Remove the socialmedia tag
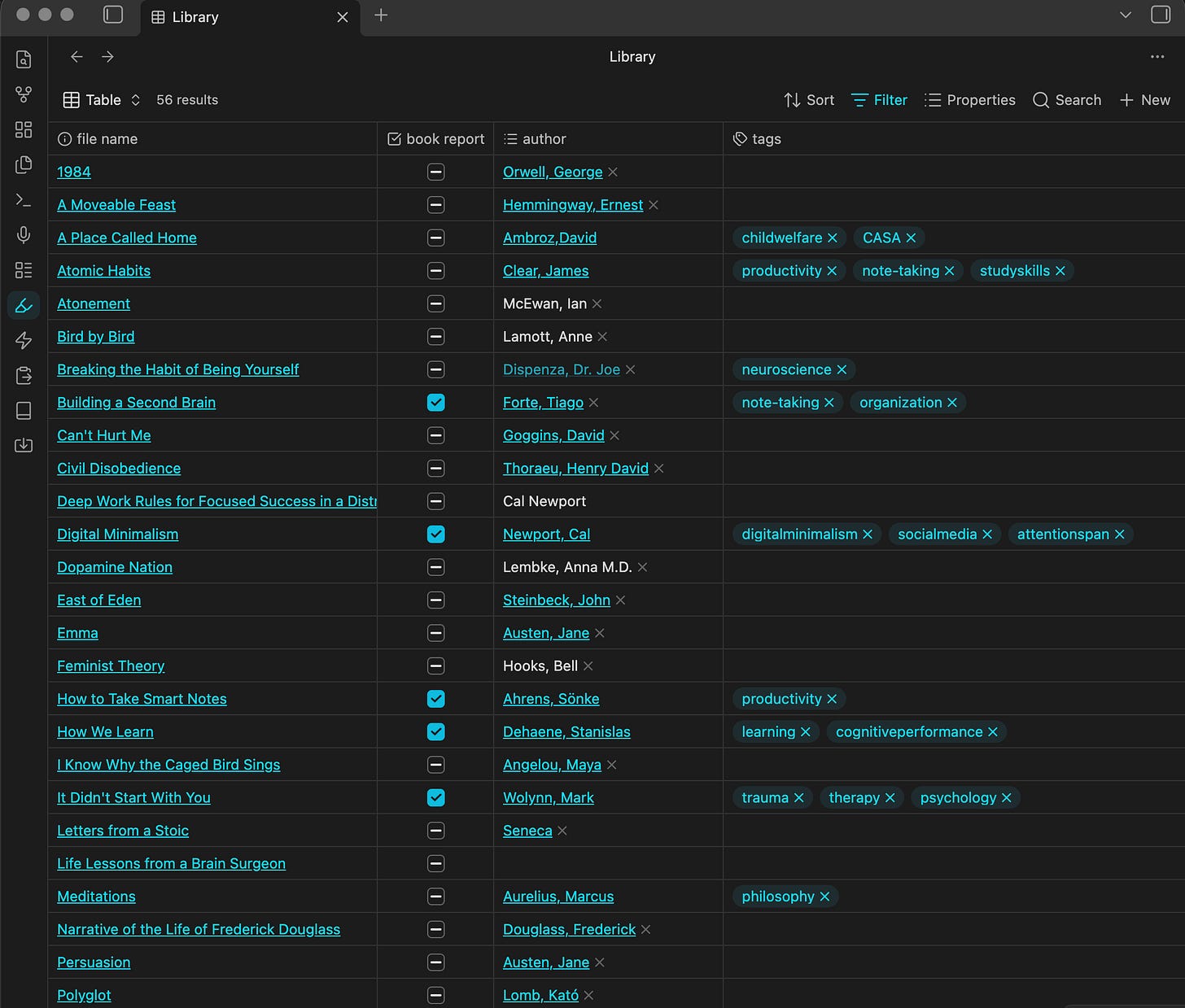This screenshot has width=1185, height=1008. click(987, 535)
